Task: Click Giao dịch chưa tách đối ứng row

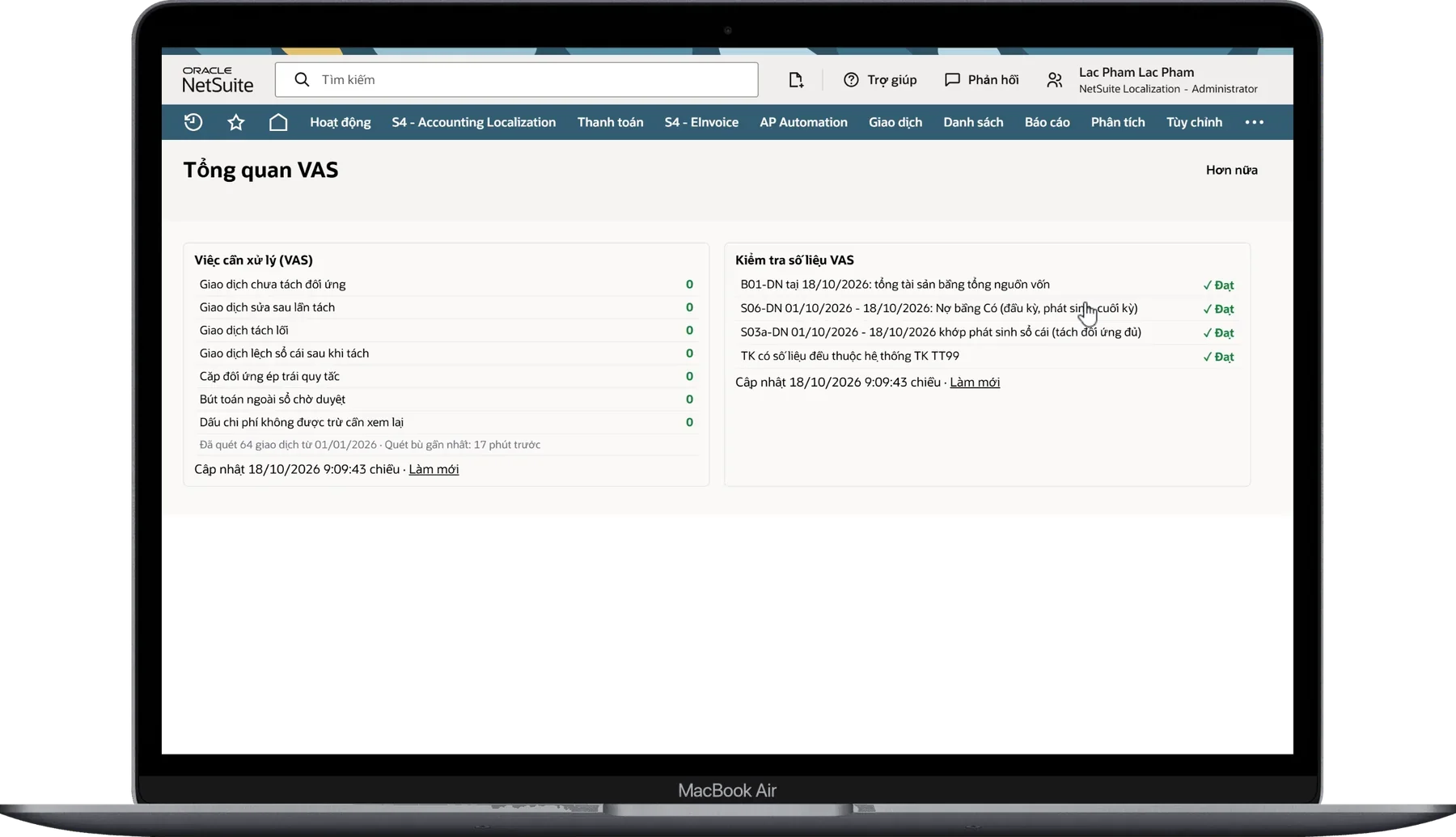Action: point(446,284)
